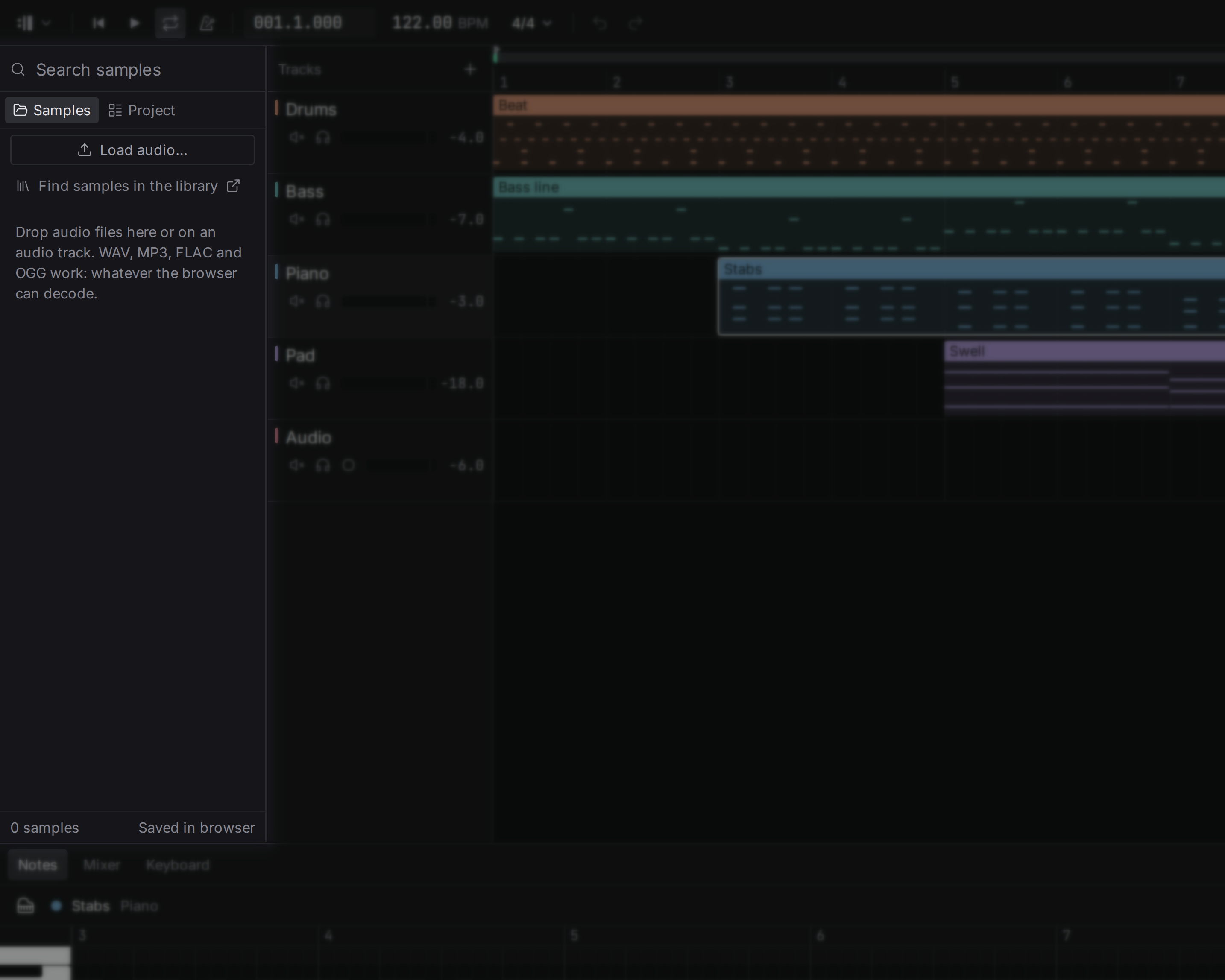Click the piano keys icon beside Stabs

[x=26, y=906]
